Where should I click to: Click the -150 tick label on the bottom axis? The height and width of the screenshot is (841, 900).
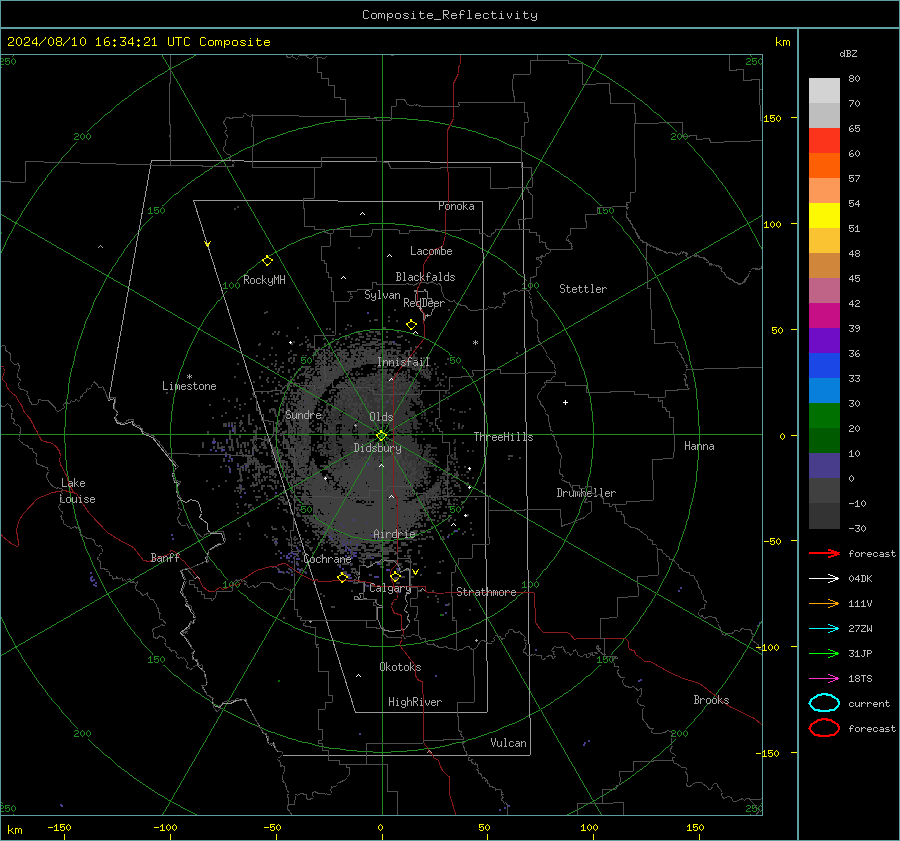coord(59,827)
